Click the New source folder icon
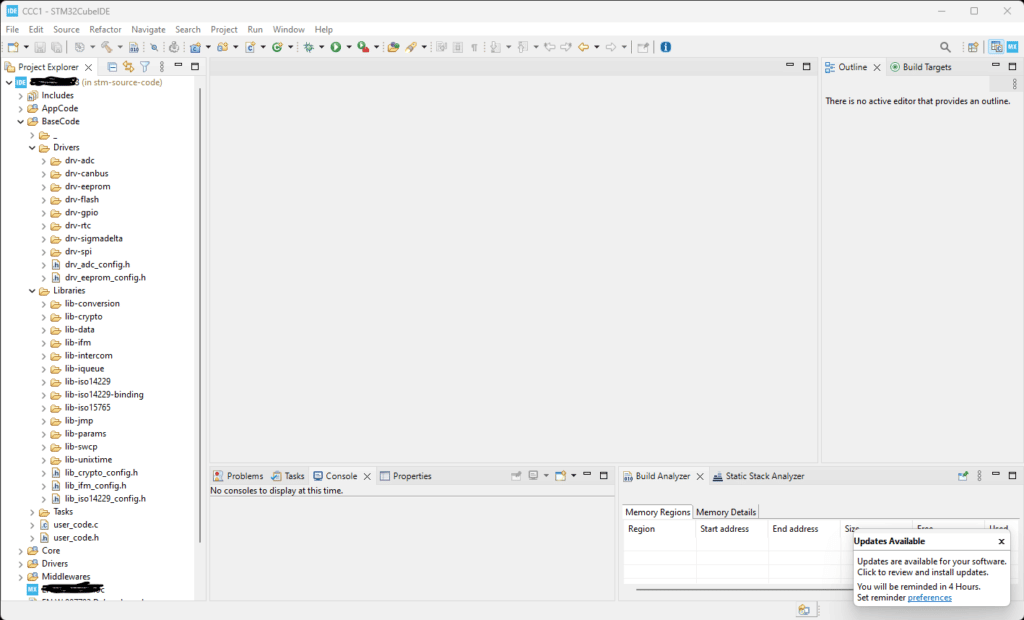 click(223, 47)
